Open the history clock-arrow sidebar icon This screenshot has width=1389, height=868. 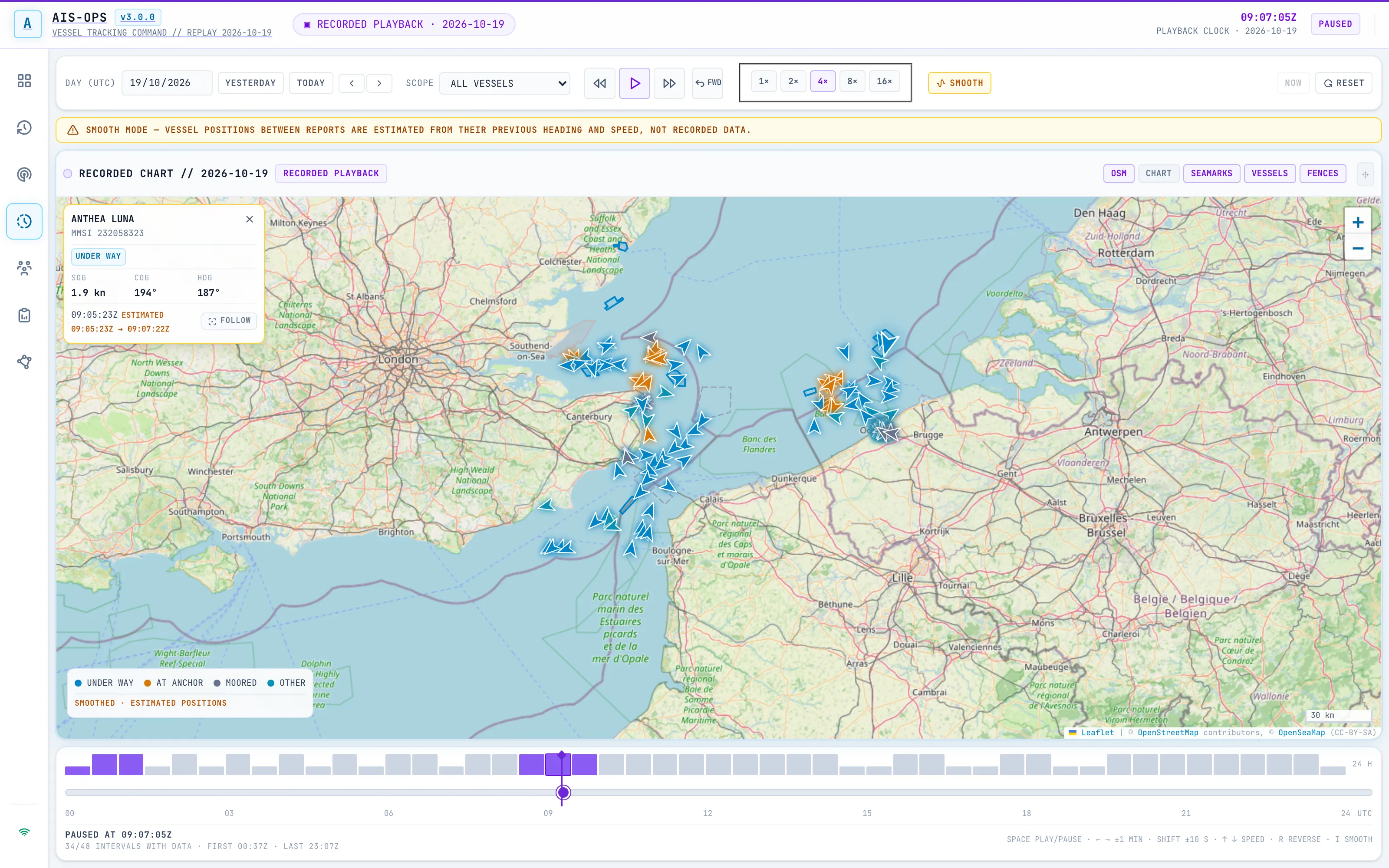pyautogui.click(x=24, y=128)
